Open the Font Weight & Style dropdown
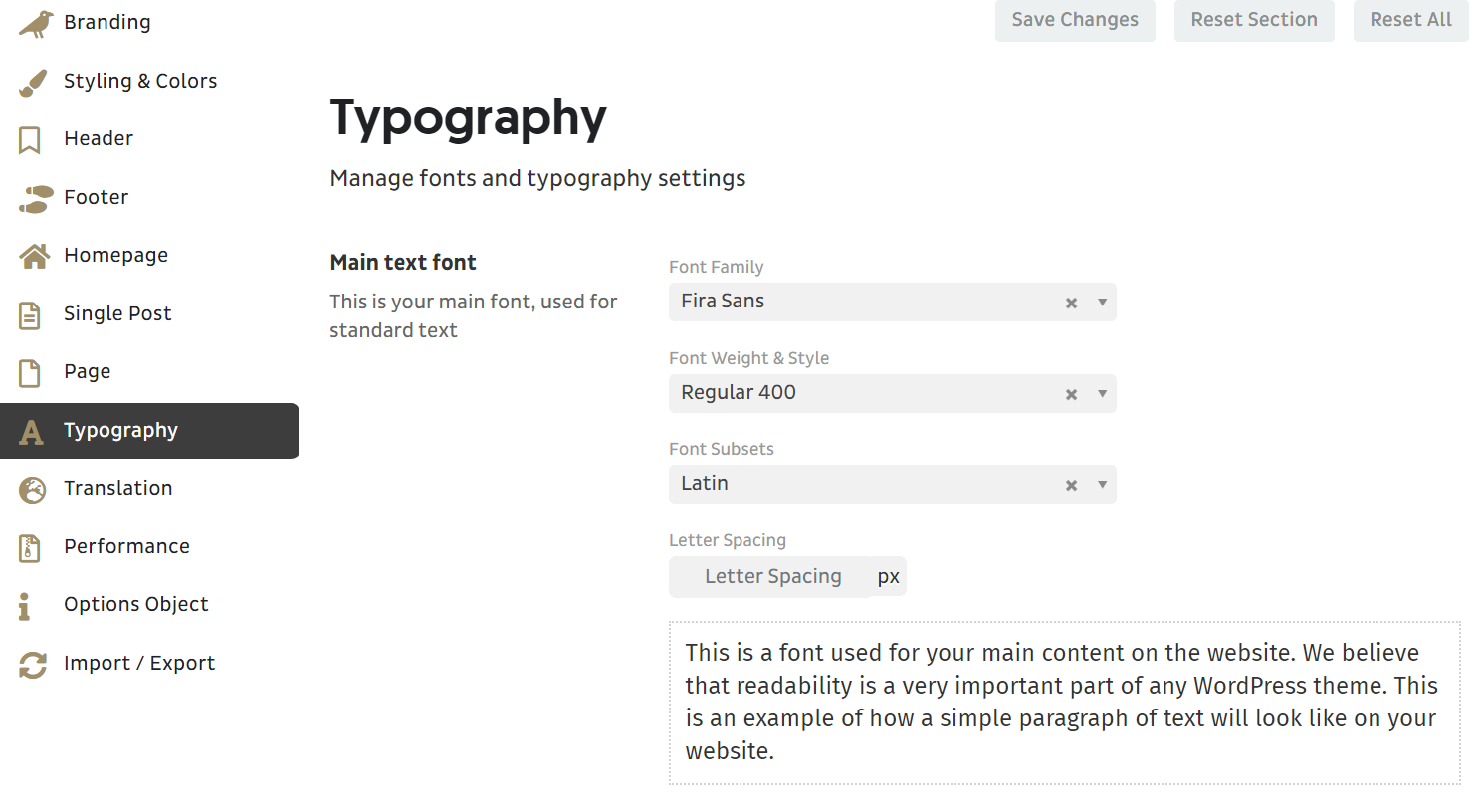The height and width of the screenshot is (812, 1482). click(1102, 394)
